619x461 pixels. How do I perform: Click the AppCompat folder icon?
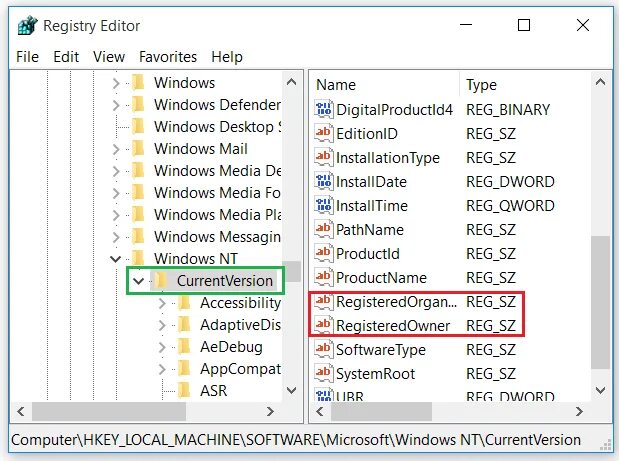(x=184, y=369)
